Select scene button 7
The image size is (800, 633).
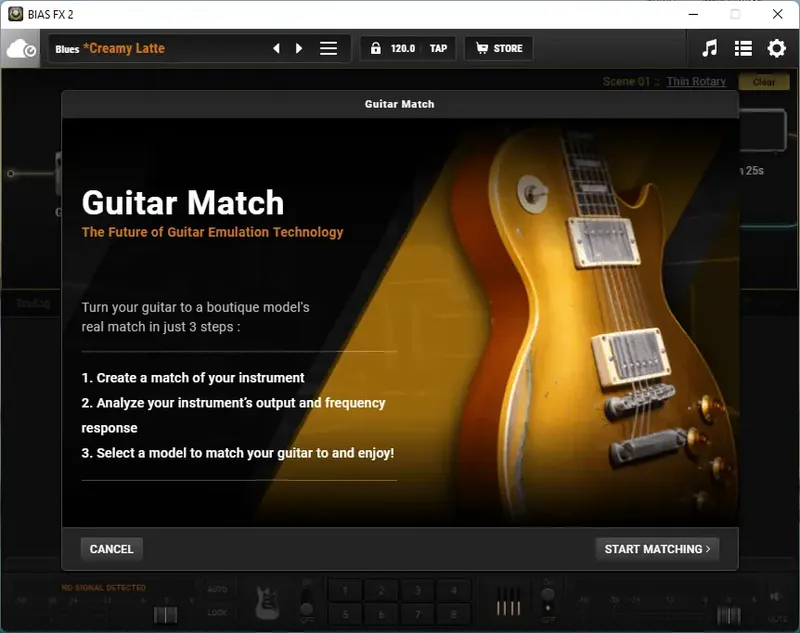point(417,614)
